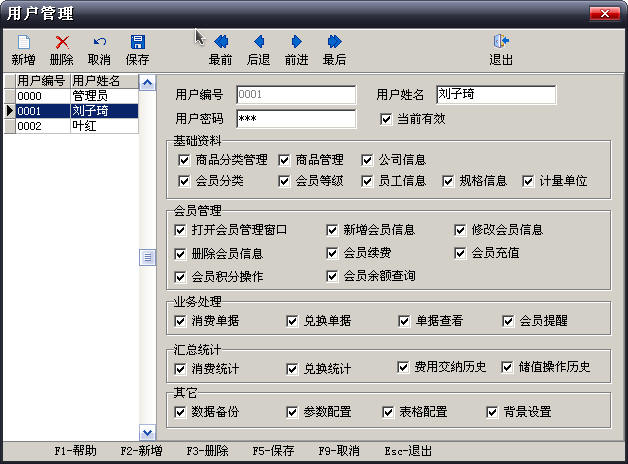Close the 用户管理 window
Screen dimensions: 628x464
pos(605,14)
